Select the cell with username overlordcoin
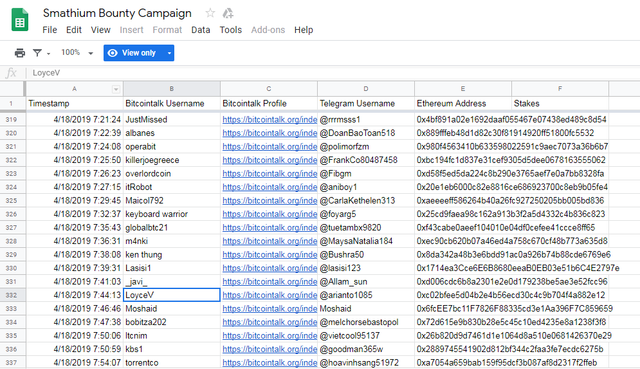The image size is (640, 369). tap(171, 173)
